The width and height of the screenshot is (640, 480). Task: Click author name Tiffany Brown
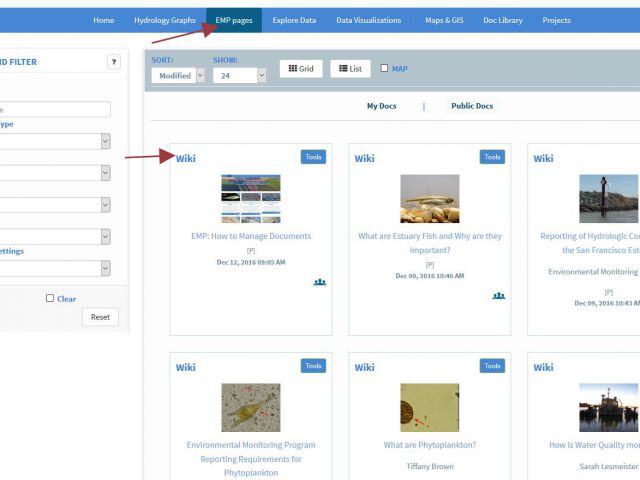[430, 466]
